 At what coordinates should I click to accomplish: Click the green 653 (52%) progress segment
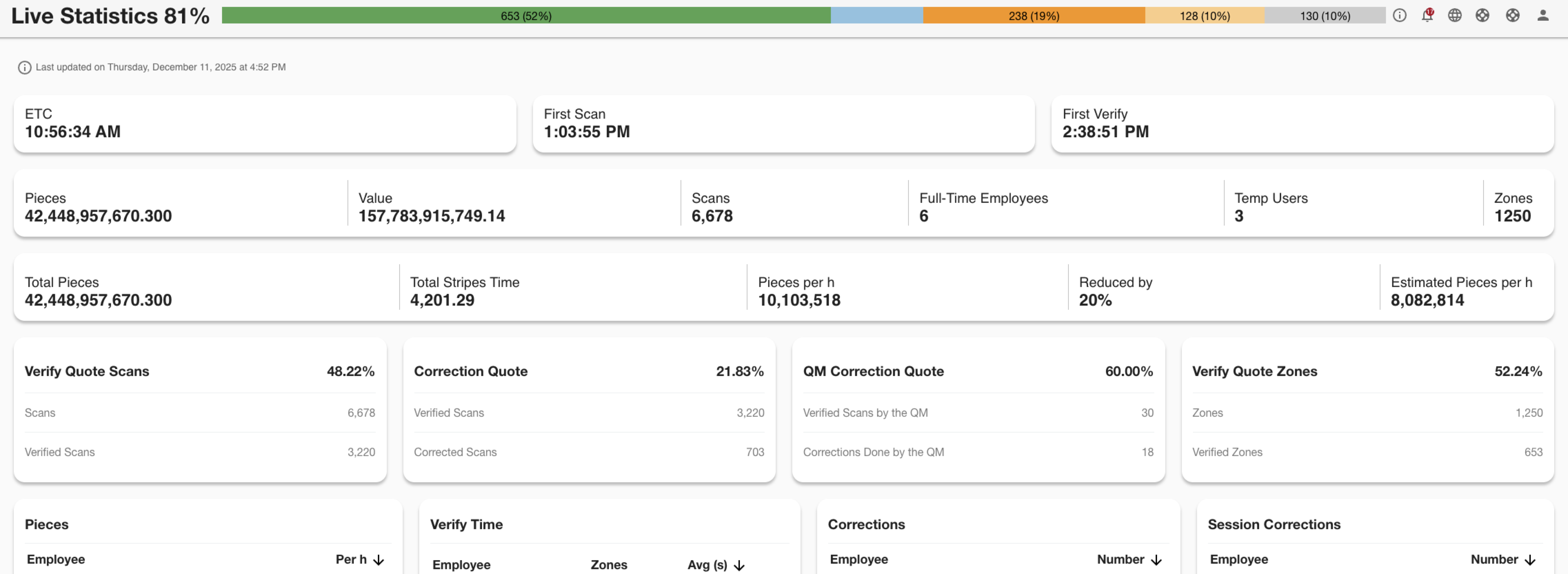click(x=526, y=16)
